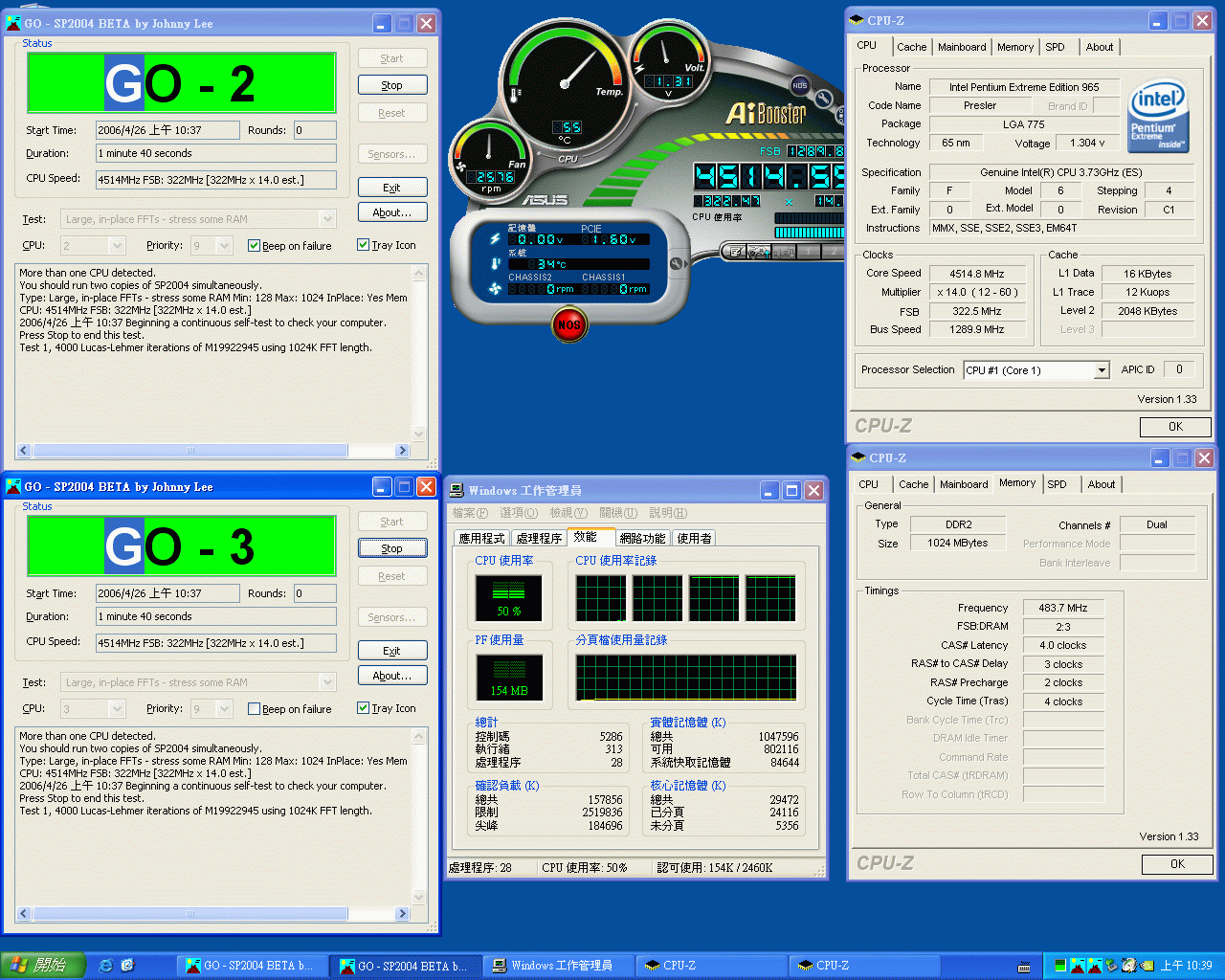Open the Processor Selection dropdown
The image size is (1225, 980).
pos(1102,370)
